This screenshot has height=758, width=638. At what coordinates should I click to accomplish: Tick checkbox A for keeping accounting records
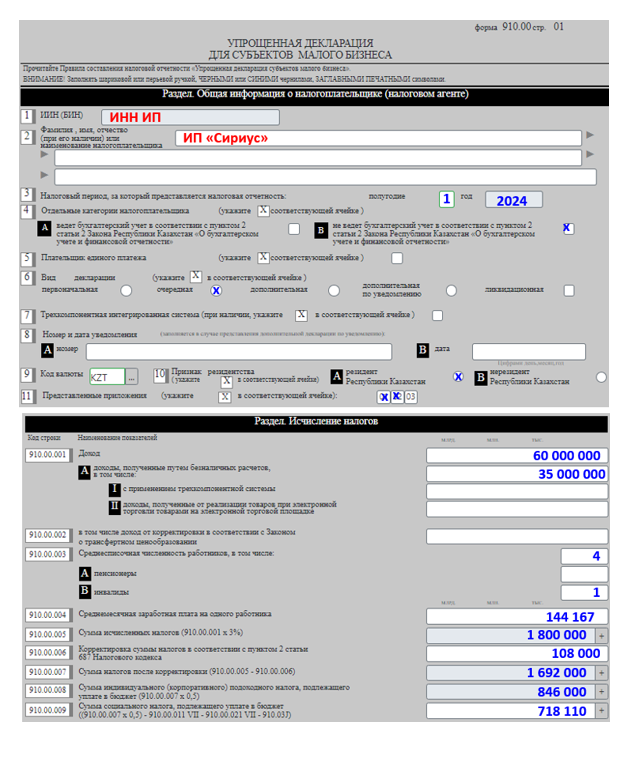tap(293, 229)
